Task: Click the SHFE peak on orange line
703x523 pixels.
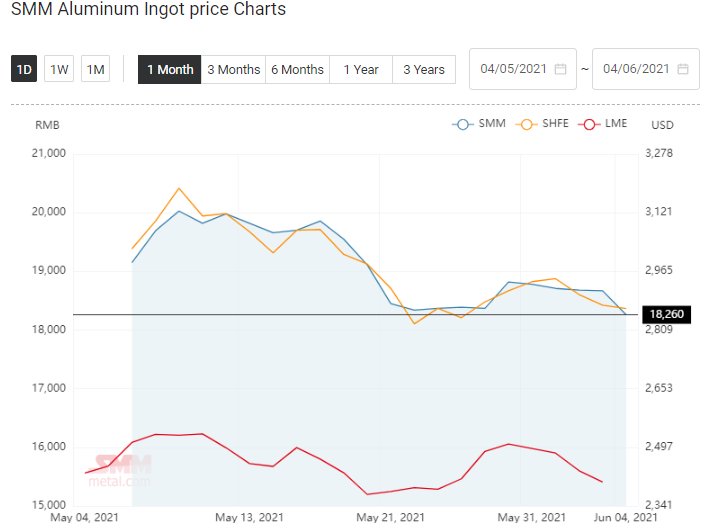Action: click(179, 188)
